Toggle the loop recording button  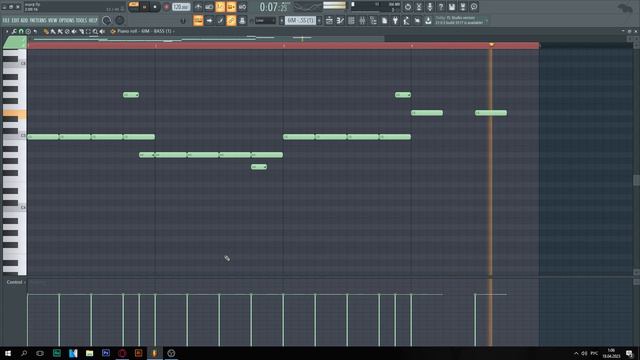coord(242,7)
